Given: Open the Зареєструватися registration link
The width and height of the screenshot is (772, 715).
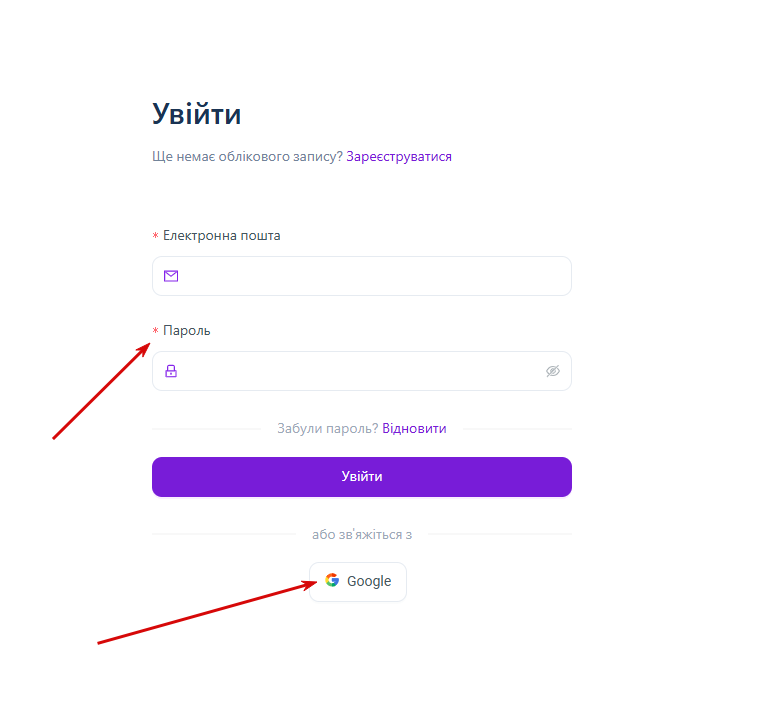Looking at the screenshot, I should [x=399, y=157].
